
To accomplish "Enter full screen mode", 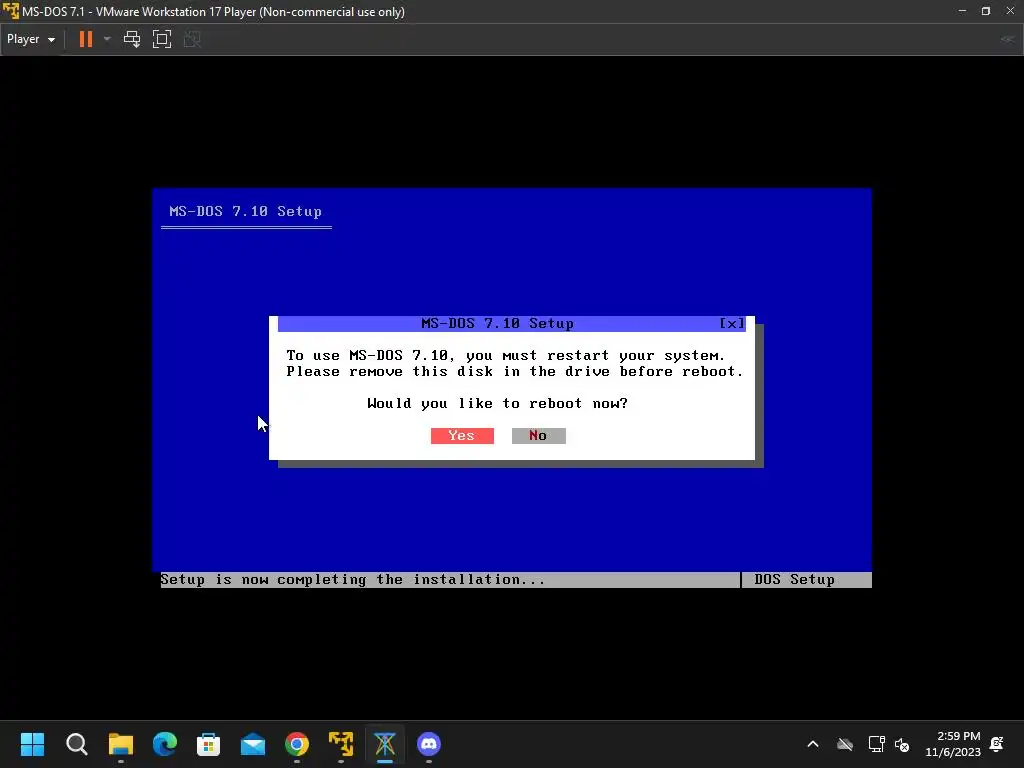I will point(162,39).
